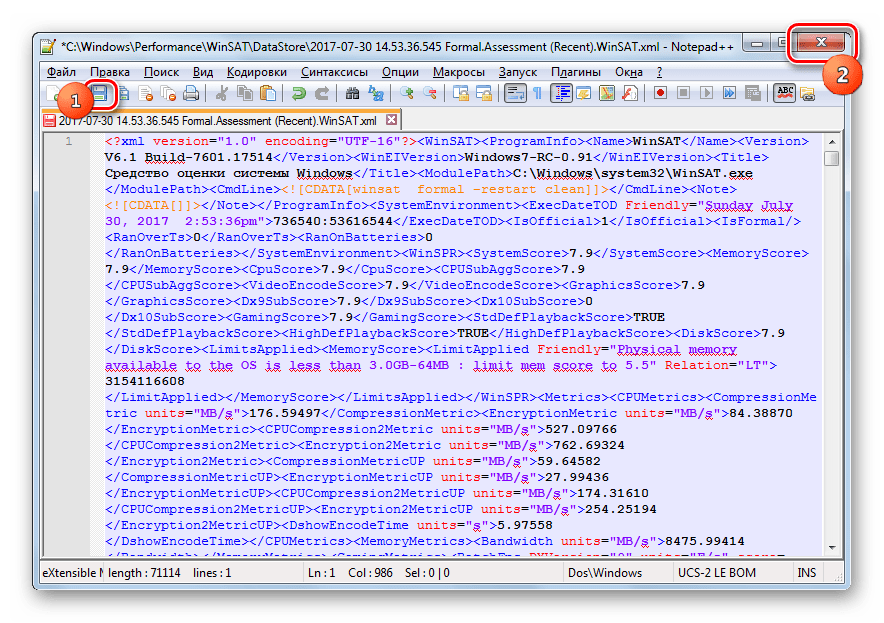Image resolution: width=884 pixels, height=623 pixels.
Task: Click 'length : 71114' in status bar
Action: 144,573
